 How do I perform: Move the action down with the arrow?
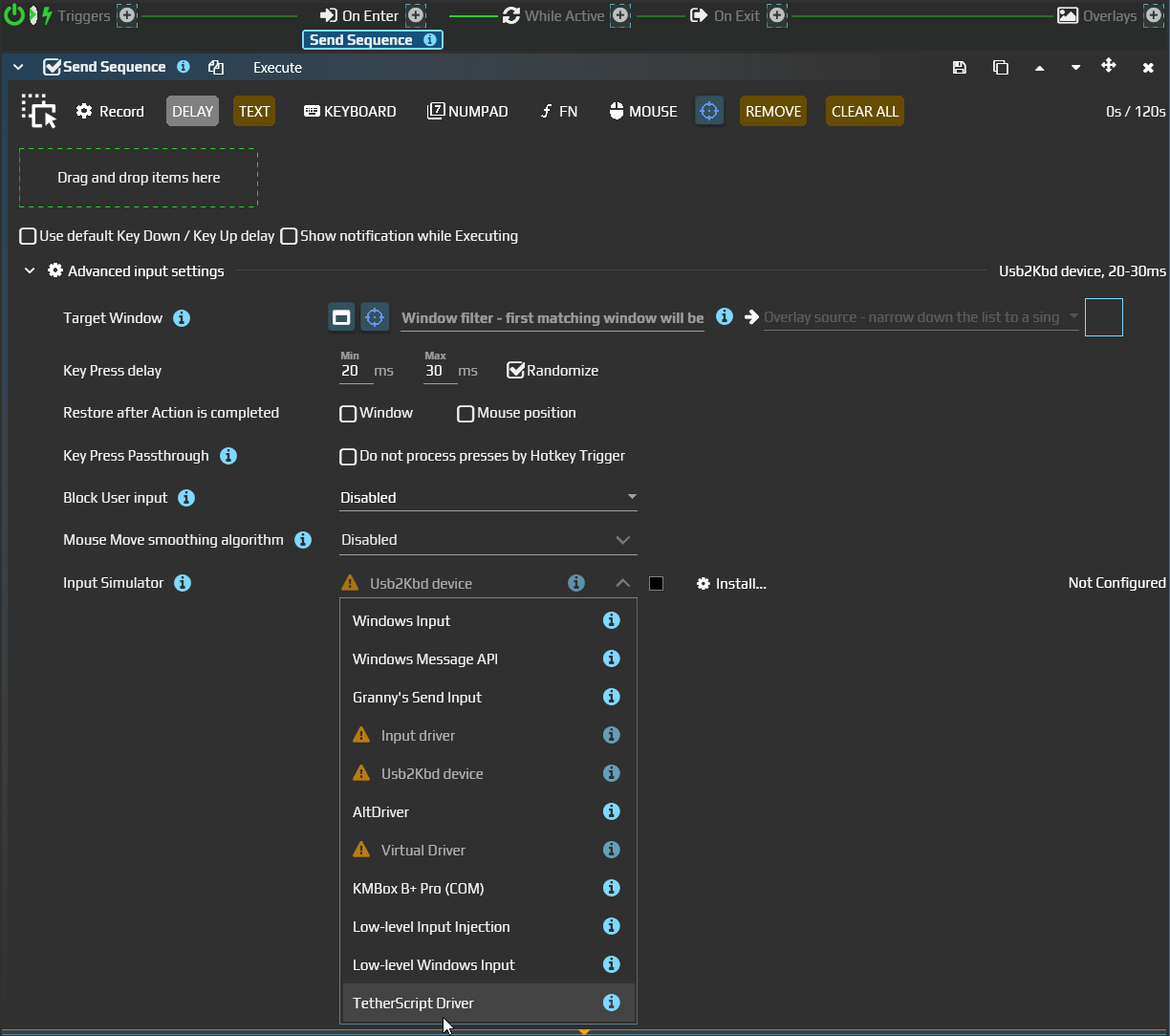pos(1076,68)
